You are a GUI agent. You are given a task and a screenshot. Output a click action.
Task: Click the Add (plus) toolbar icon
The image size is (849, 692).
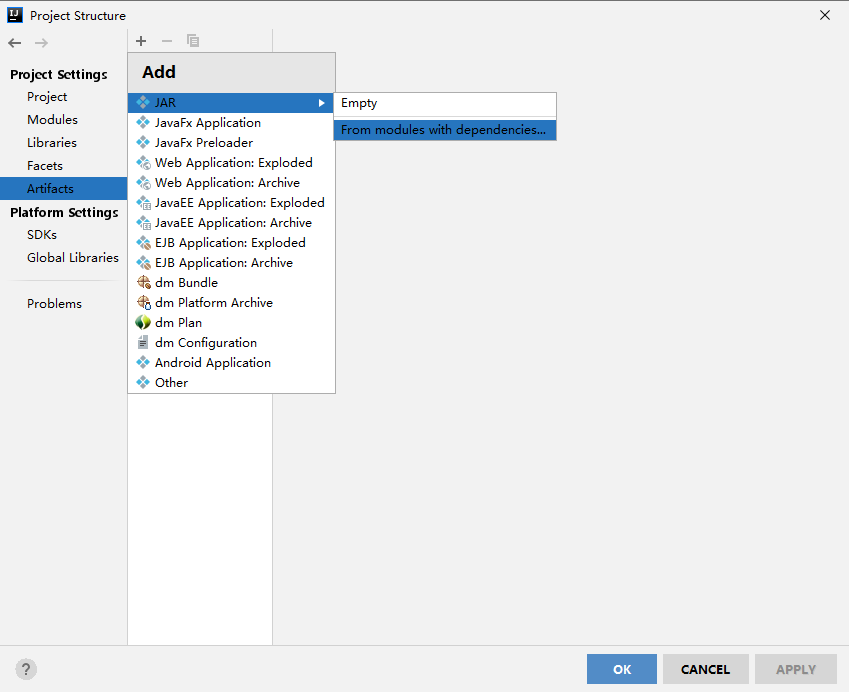point(141,41)
